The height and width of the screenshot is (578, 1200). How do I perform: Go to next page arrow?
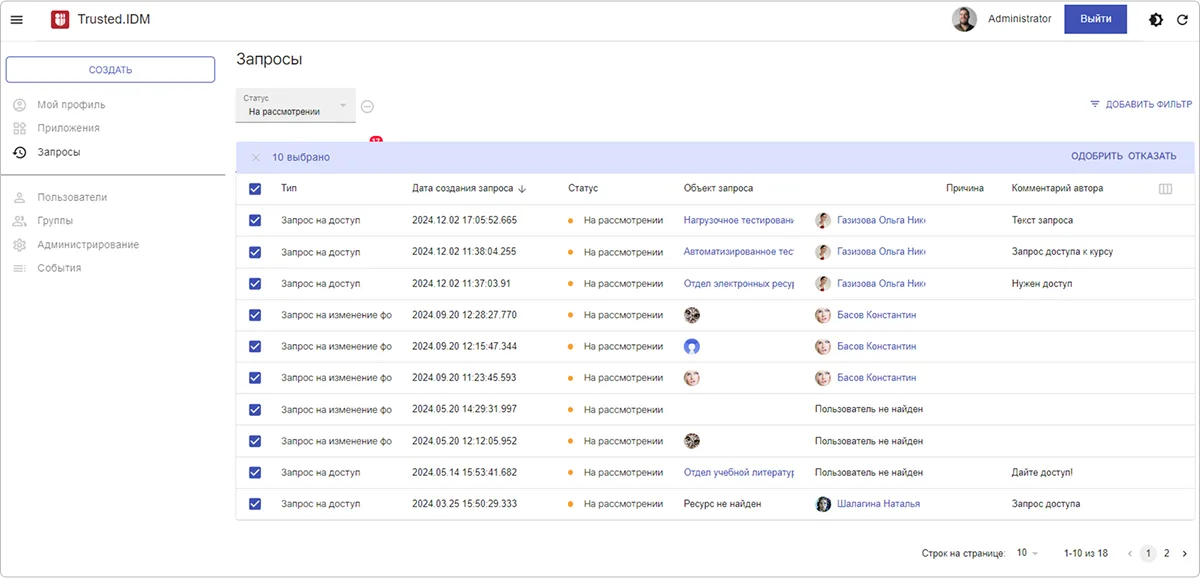1185,553
